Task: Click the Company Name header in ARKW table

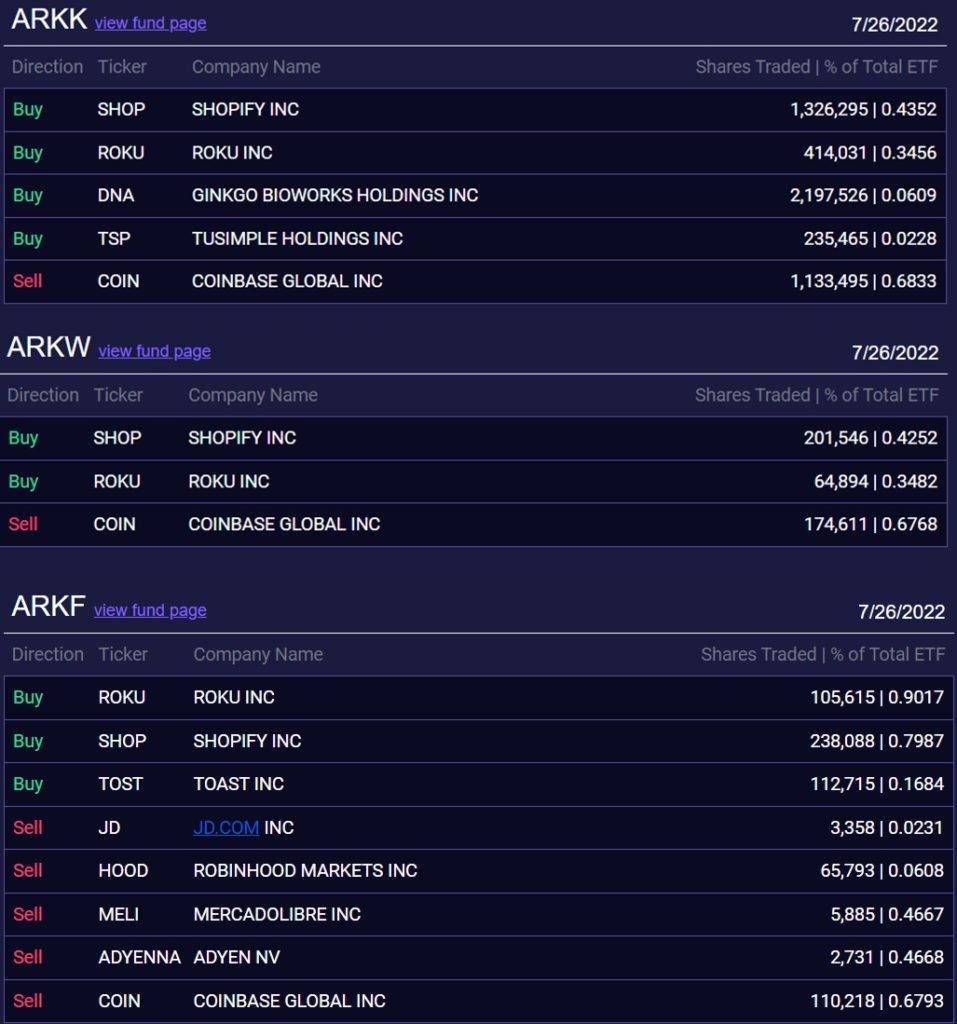Action: point(253,395)
